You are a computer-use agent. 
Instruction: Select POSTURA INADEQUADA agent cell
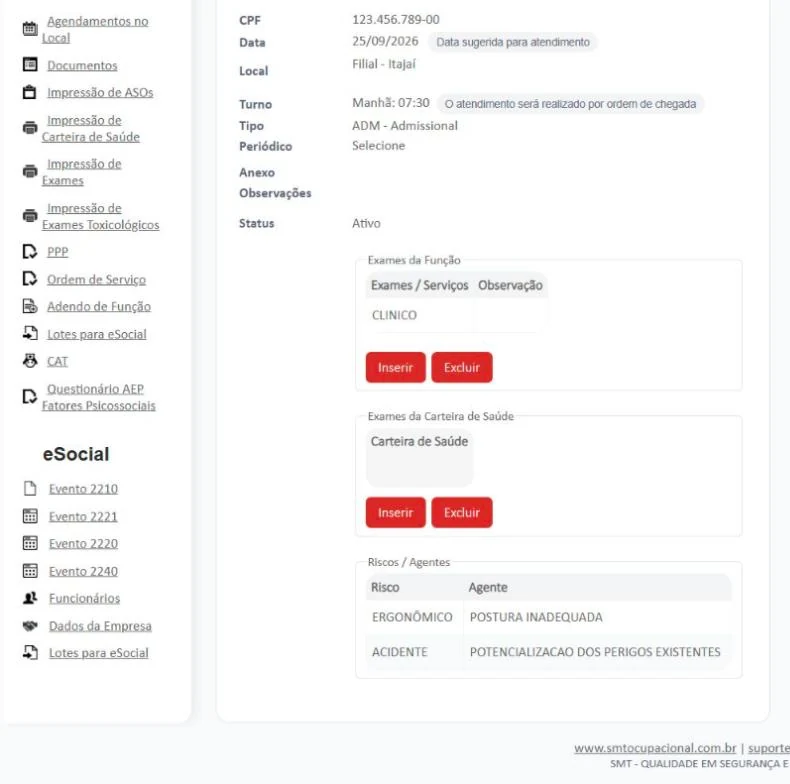pos(598,617)
